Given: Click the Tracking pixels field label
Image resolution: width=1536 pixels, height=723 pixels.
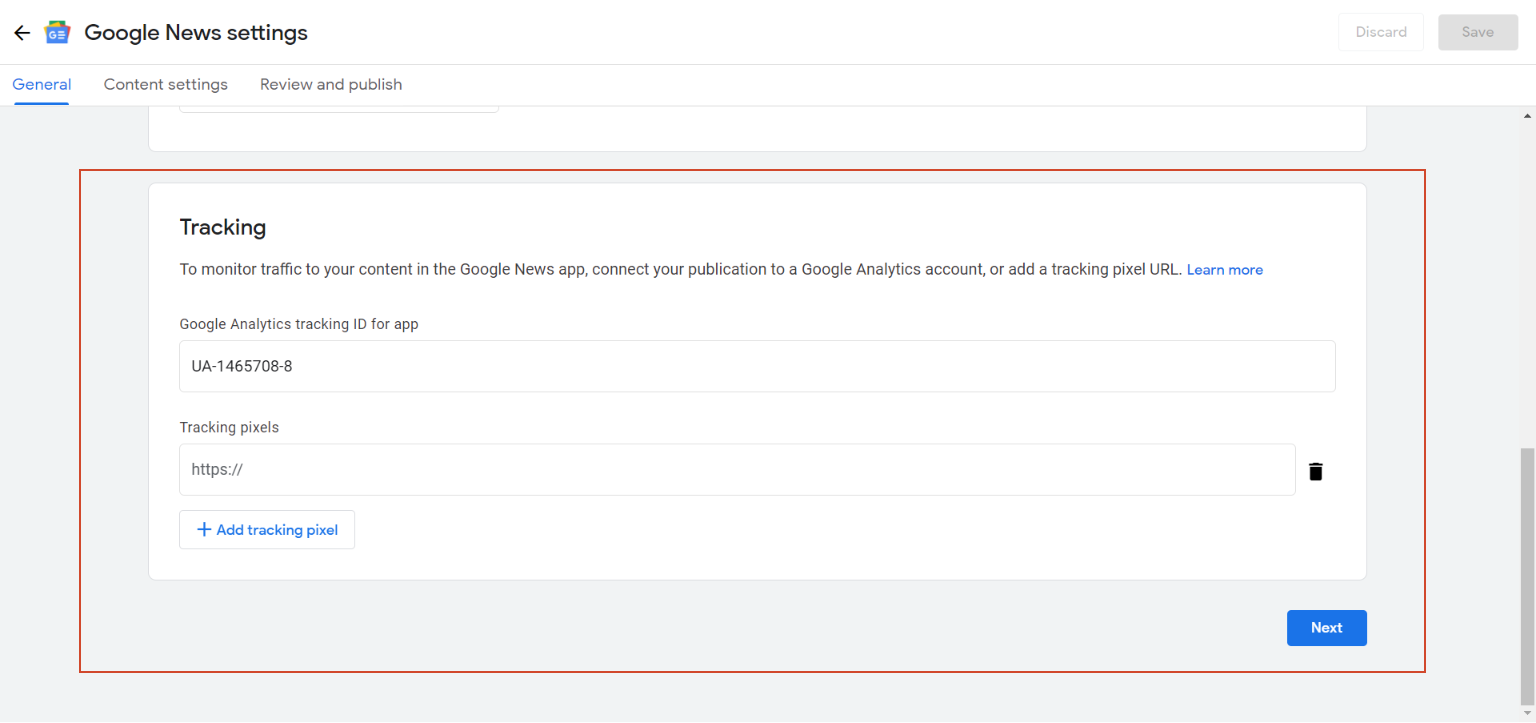Looking at the screenshot, I should pos(229,428).
